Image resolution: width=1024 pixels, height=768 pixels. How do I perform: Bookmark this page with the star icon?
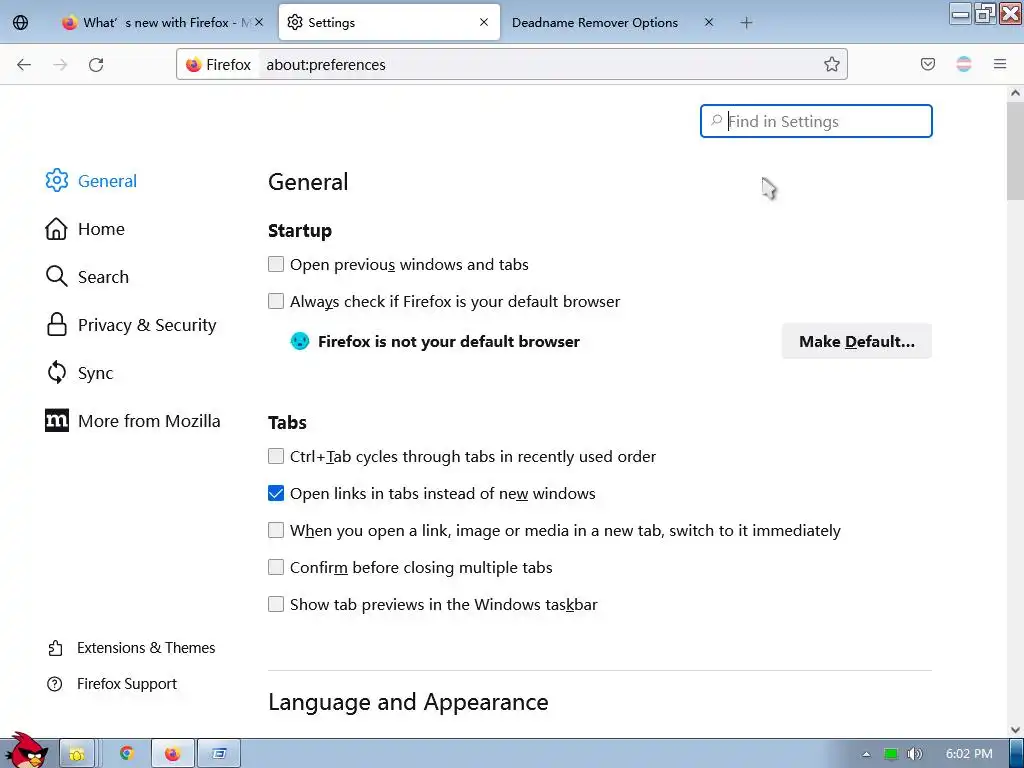831,64
